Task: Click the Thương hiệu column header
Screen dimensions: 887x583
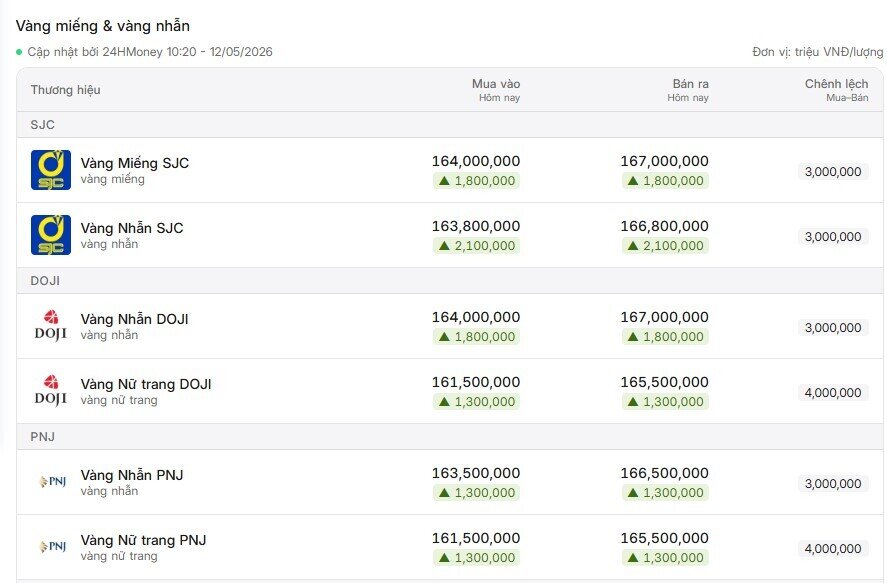Action: (66, 90)
